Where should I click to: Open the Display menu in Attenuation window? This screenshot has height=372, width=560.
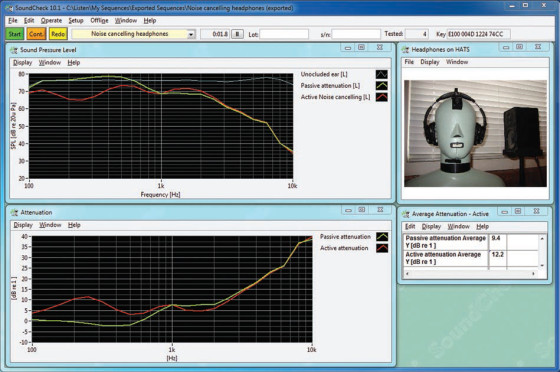(23, 225)
